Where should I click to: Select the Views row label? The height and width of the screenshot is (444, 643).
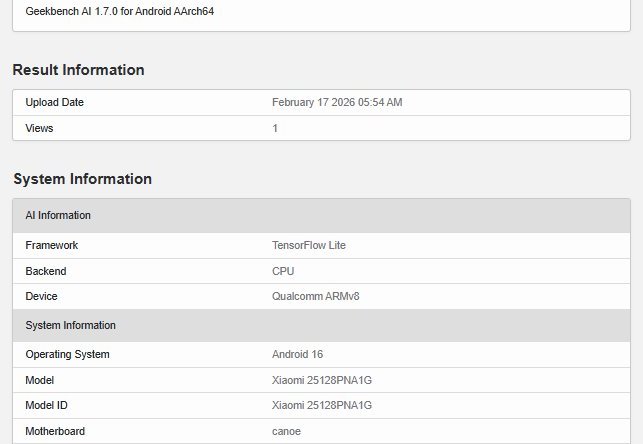tap(39, 128)
